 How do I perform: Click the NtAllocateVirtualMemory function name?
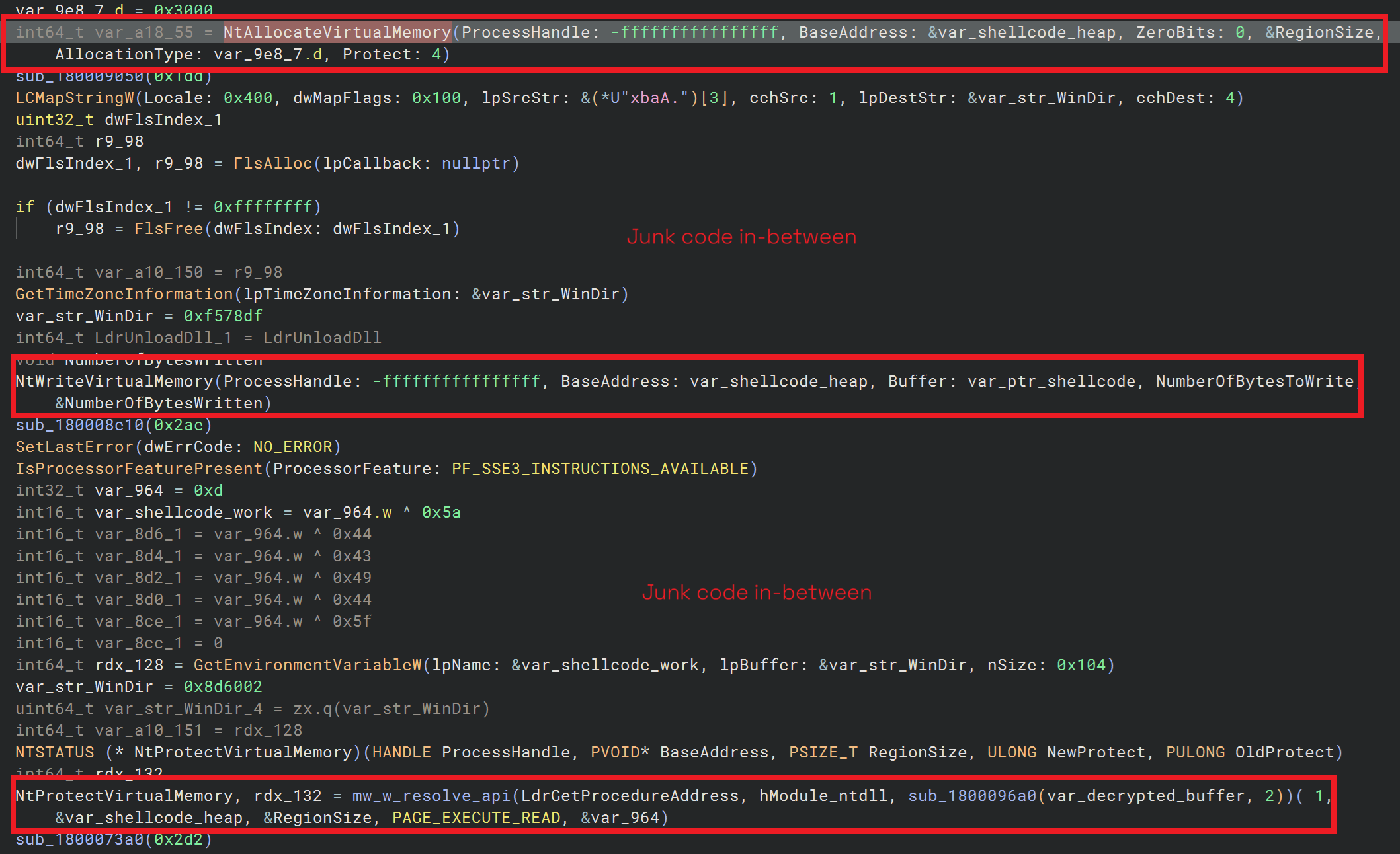[337, 32]
